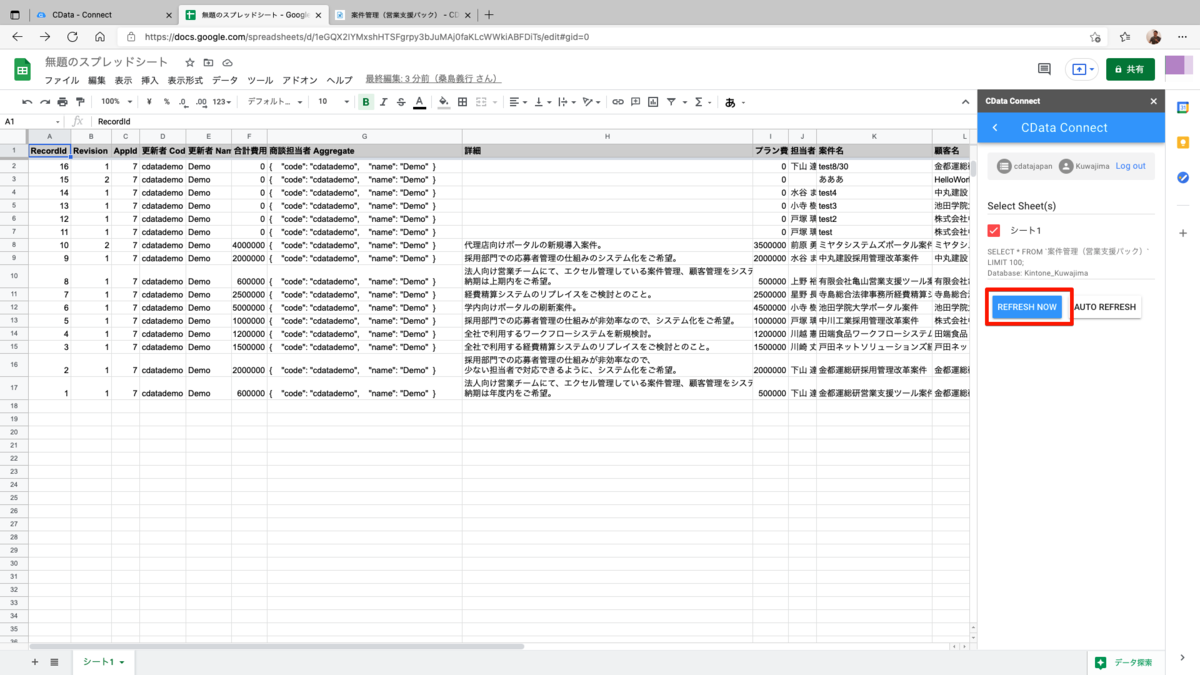Open the cell borders tool

pos(462,102)
